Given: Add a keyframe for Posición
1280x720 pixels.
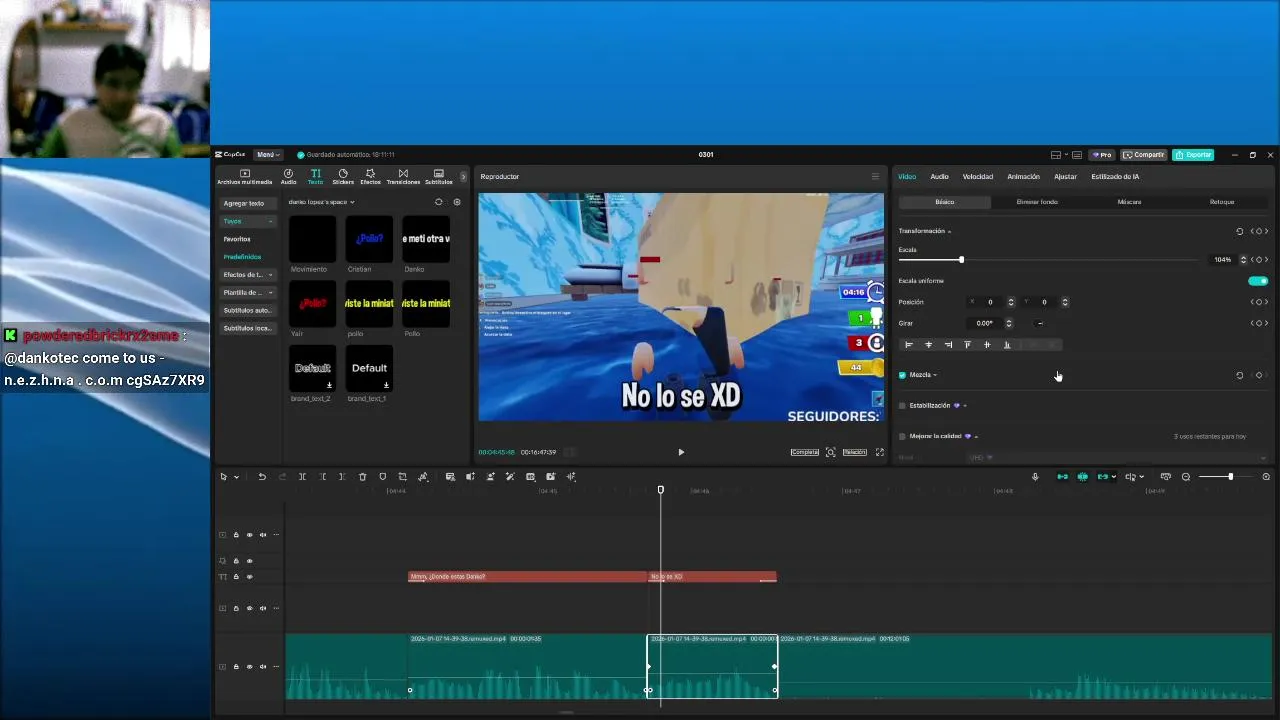Looking at the screenshot, I should pyautogui.click(x=1259, y=302).
